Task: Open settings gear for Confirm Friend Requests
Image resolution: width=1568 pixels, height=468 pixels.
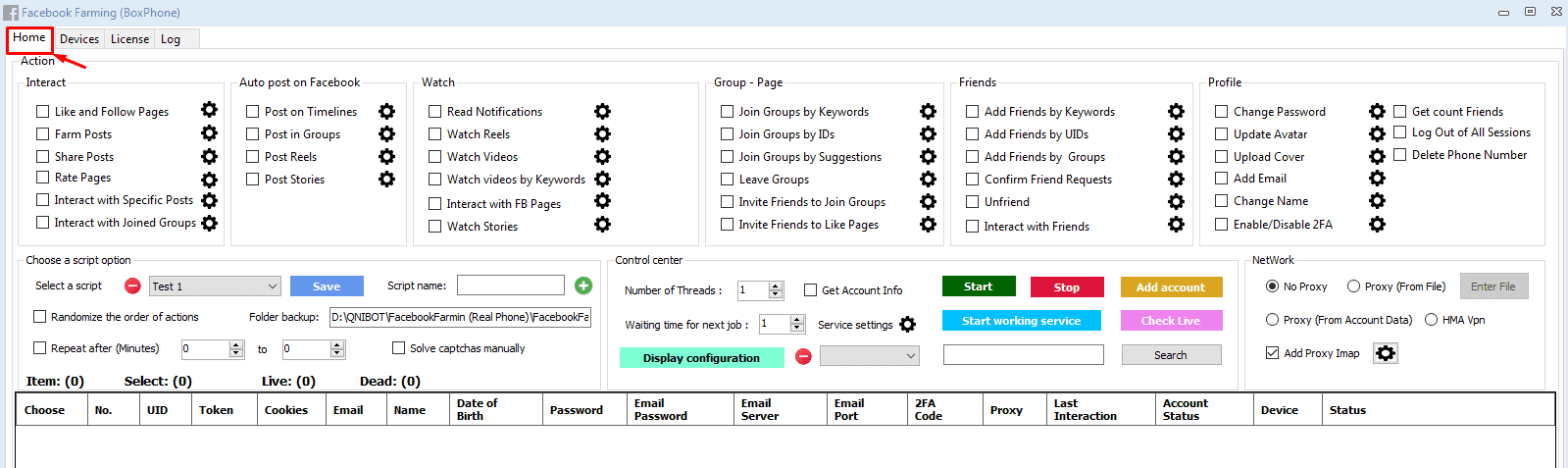Action: point(1176,180)
